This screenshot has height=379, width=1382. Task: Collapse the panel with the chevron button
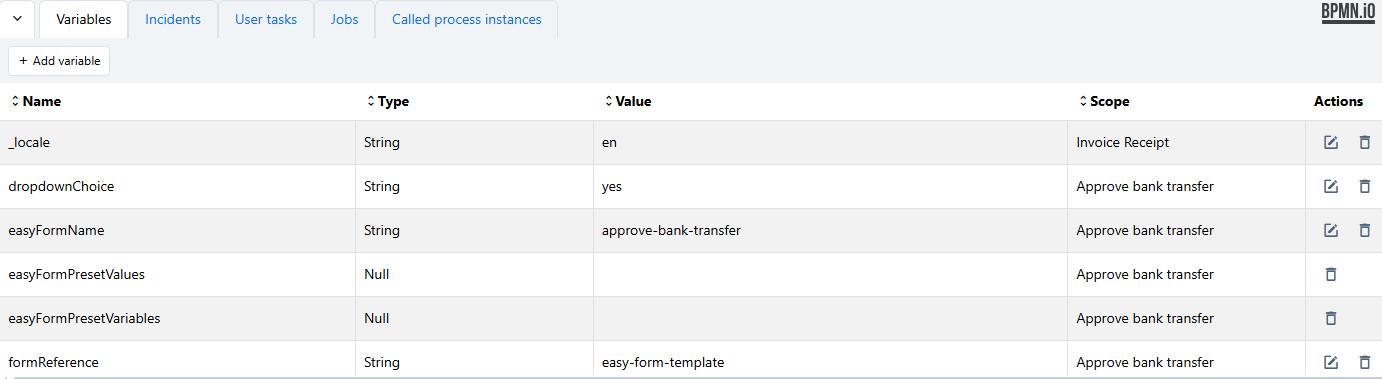(17, 19)
